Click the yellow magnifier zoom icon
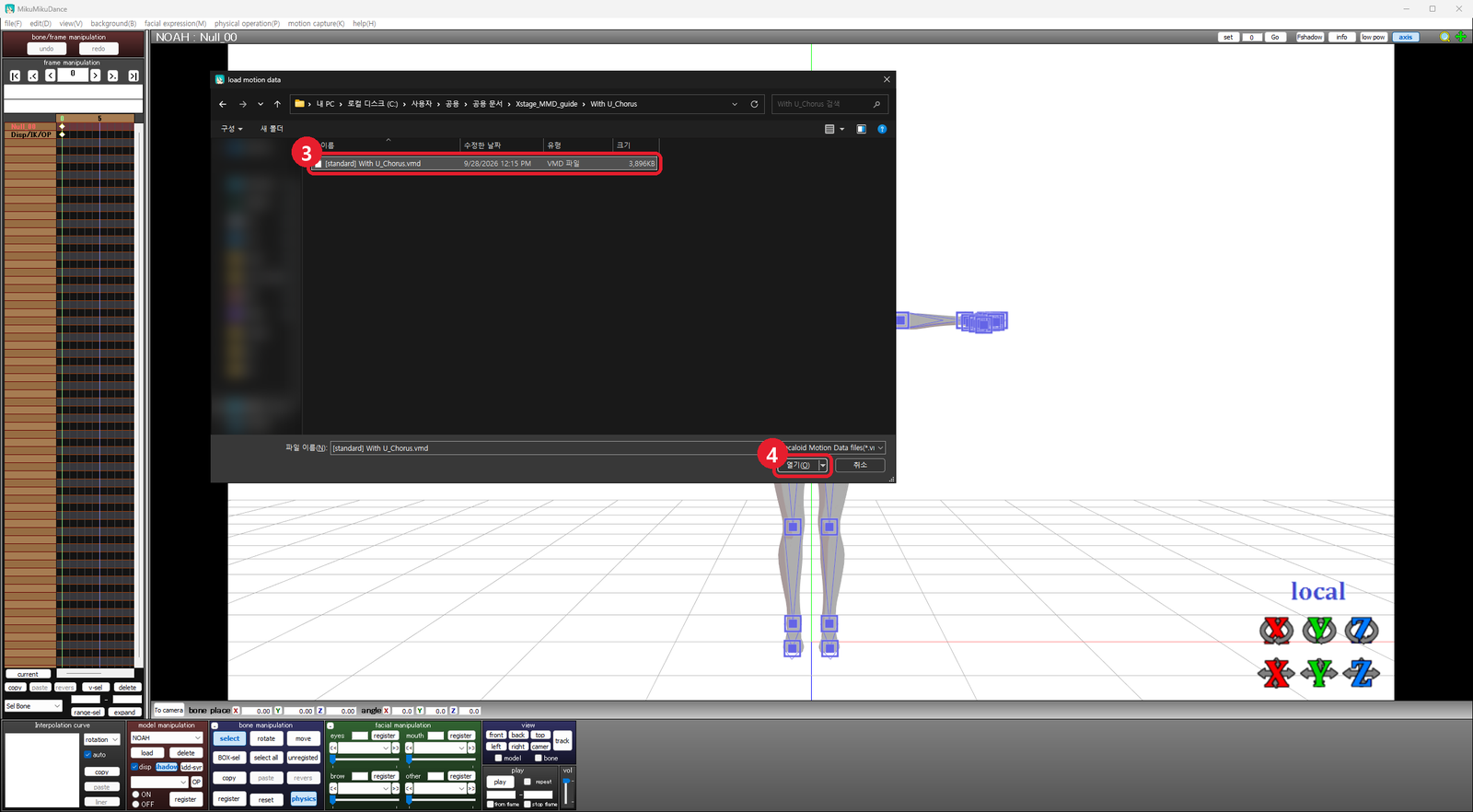The image size is (1473, 812). (x=1444, y=37)
